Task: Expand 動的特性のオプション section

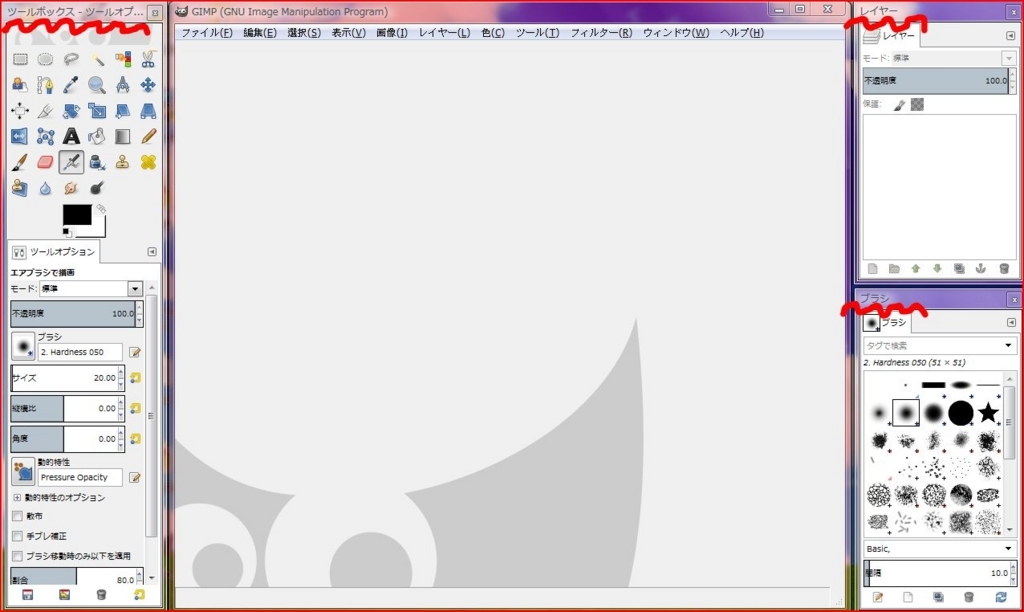Action: click(17, 498)
